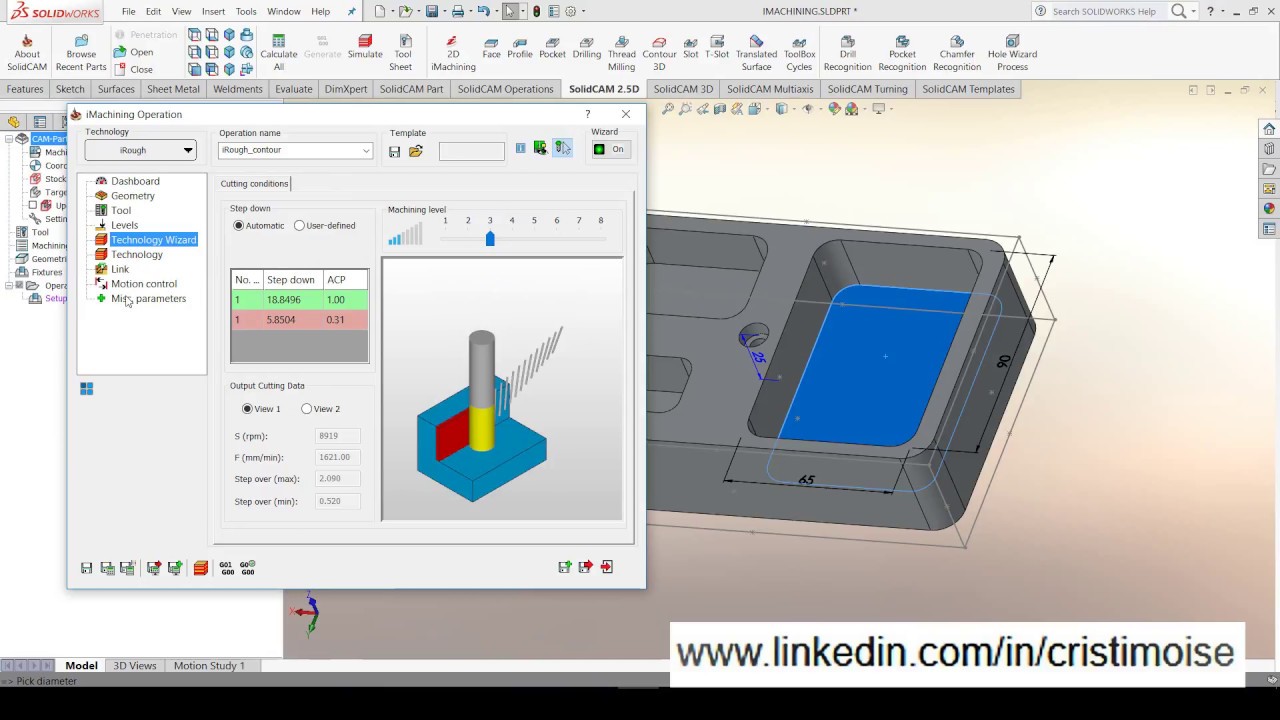Open the print icon dropdown arrow in title bar

pyautogui.click(x=470, y=12)
